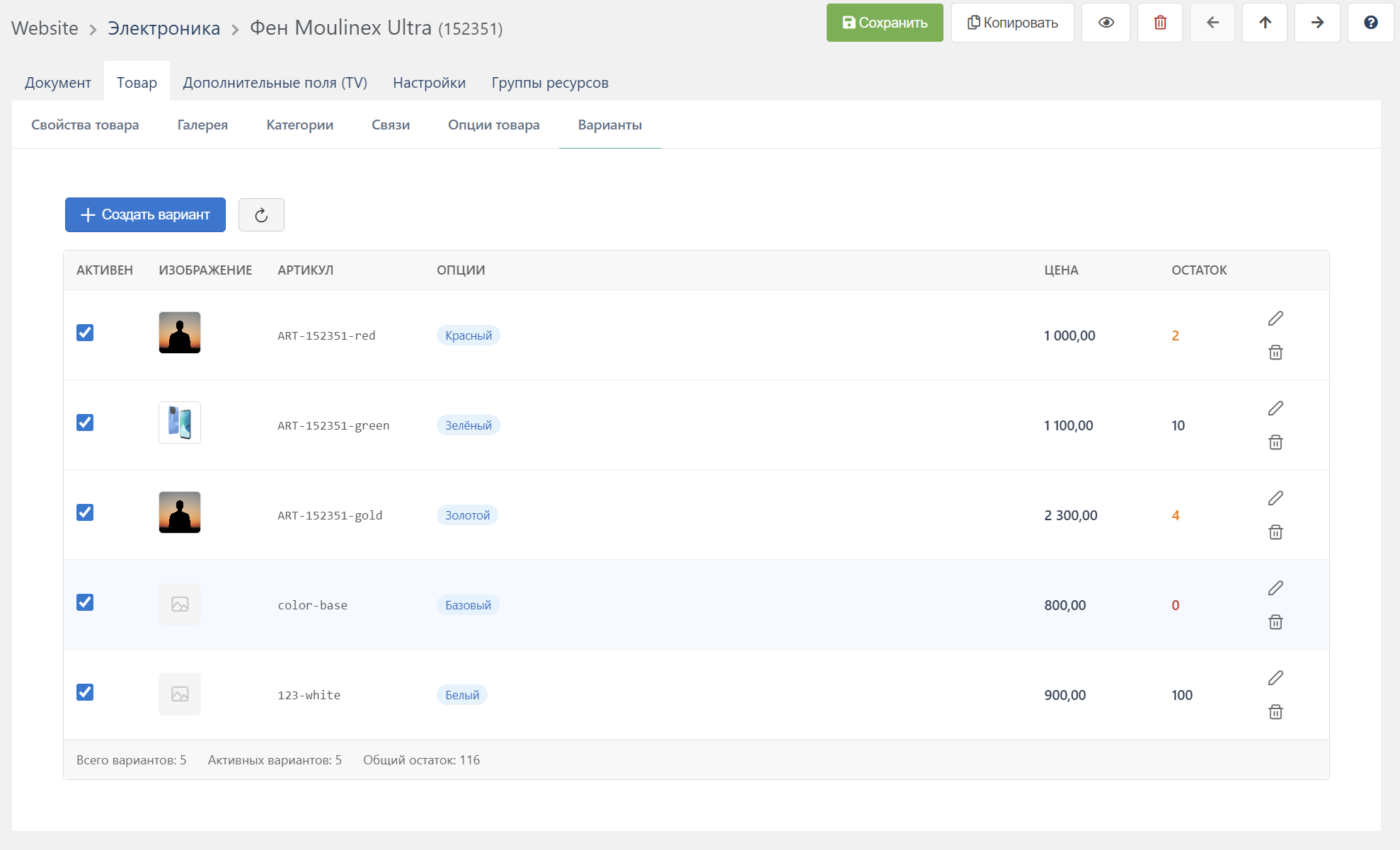Uncheck the active box for the ART-152351-red variant
Viewport: 1400px width, 850px height.
[85, 333]
